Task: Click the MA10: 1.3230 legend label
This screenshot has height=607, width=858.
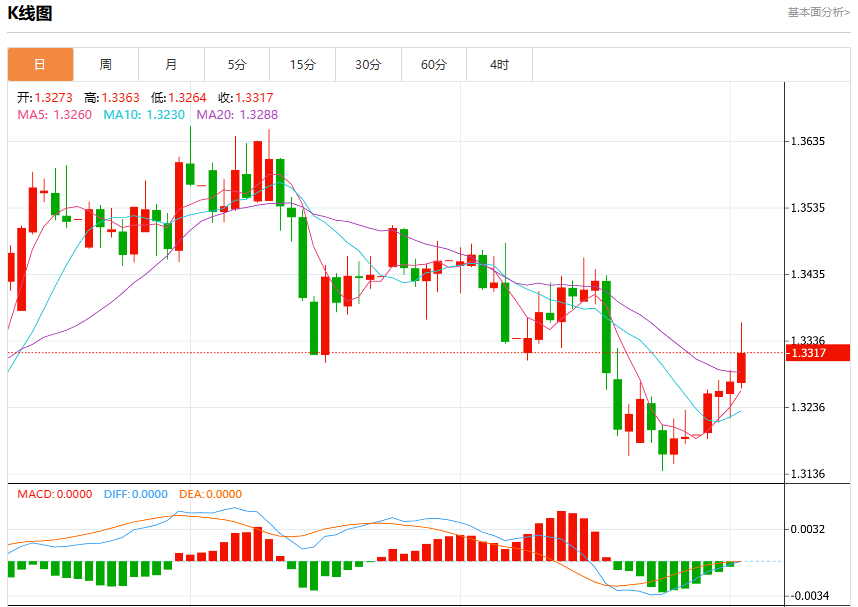Action: [144, 114]
